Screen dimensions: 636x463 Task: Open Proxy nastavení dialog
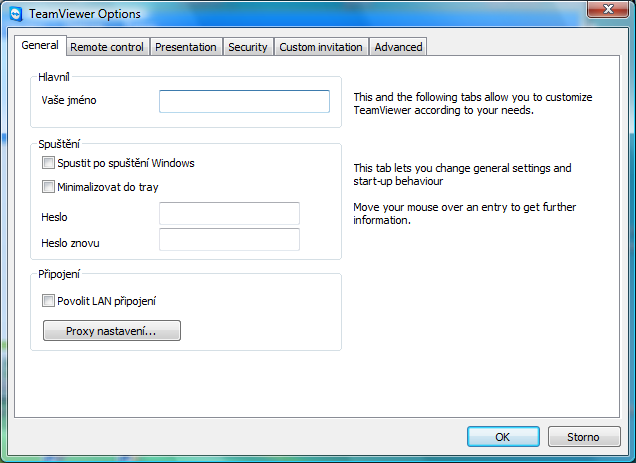click(x=112, y=331)
